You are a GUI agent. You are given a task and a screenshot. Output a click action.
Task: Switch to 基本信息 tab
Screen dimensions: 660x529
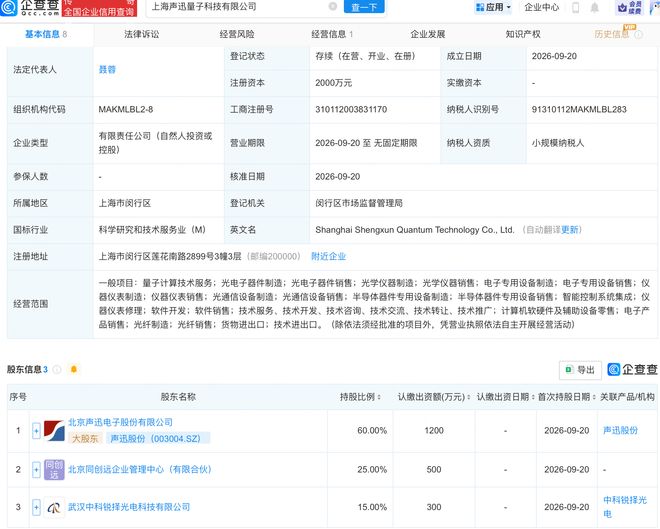(x=45, y=34)
